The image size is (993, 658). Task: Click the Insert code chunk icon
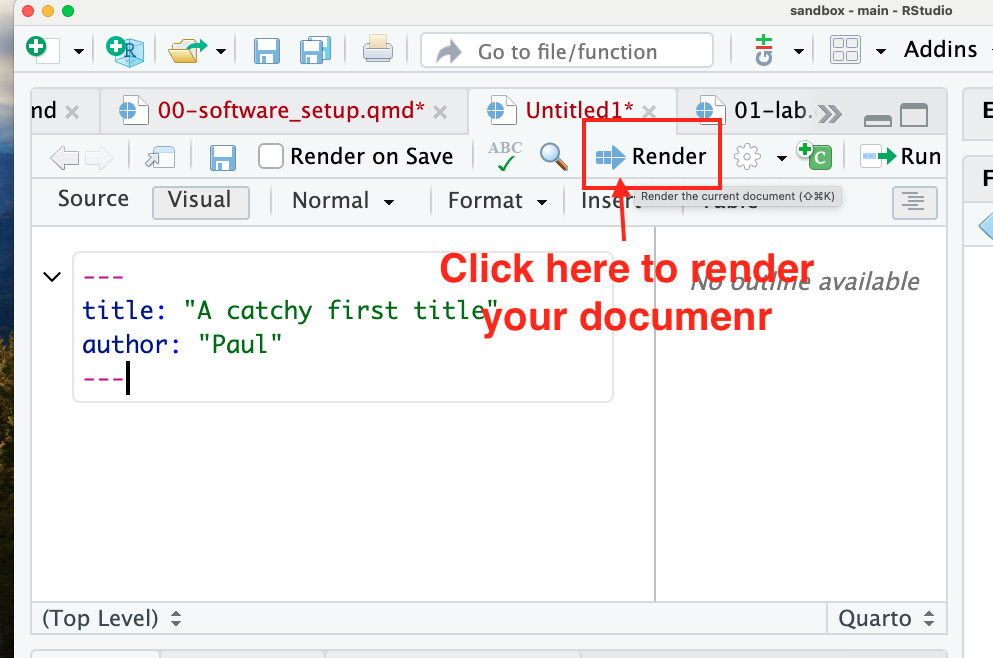tap(814, 156)
